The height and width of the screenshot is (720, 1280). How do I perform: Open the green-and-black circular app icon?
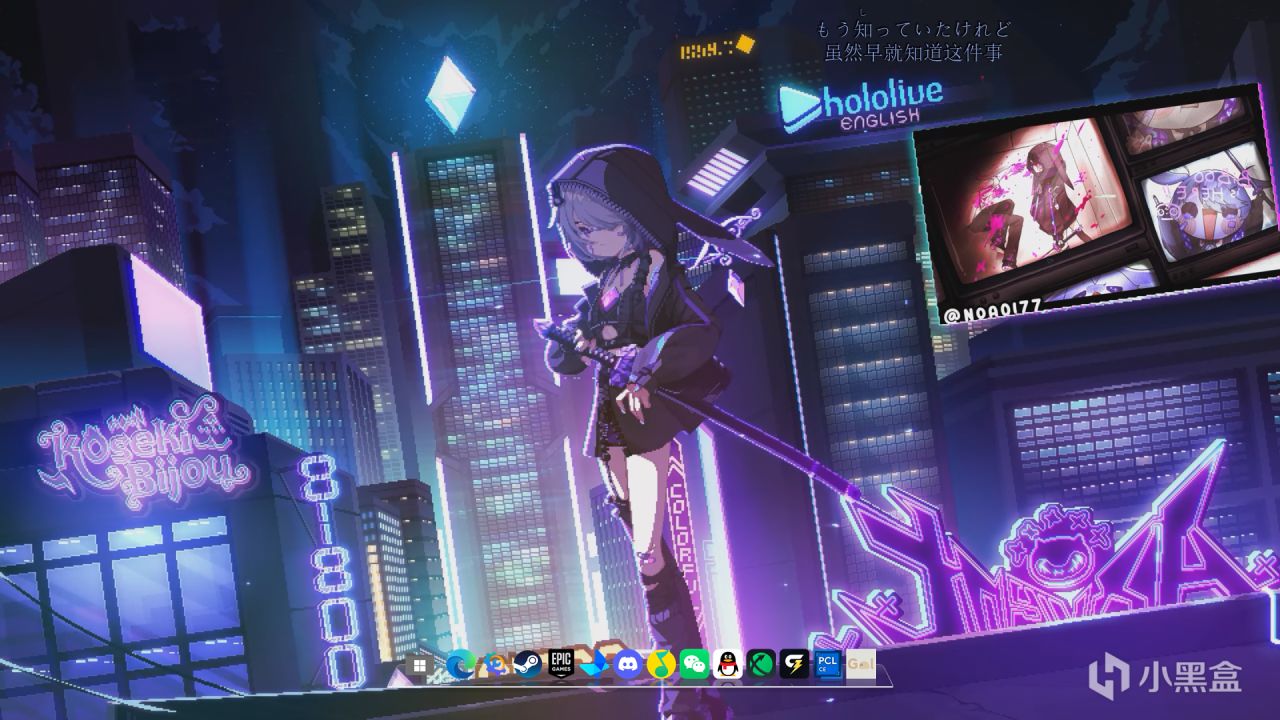[761, 664]
